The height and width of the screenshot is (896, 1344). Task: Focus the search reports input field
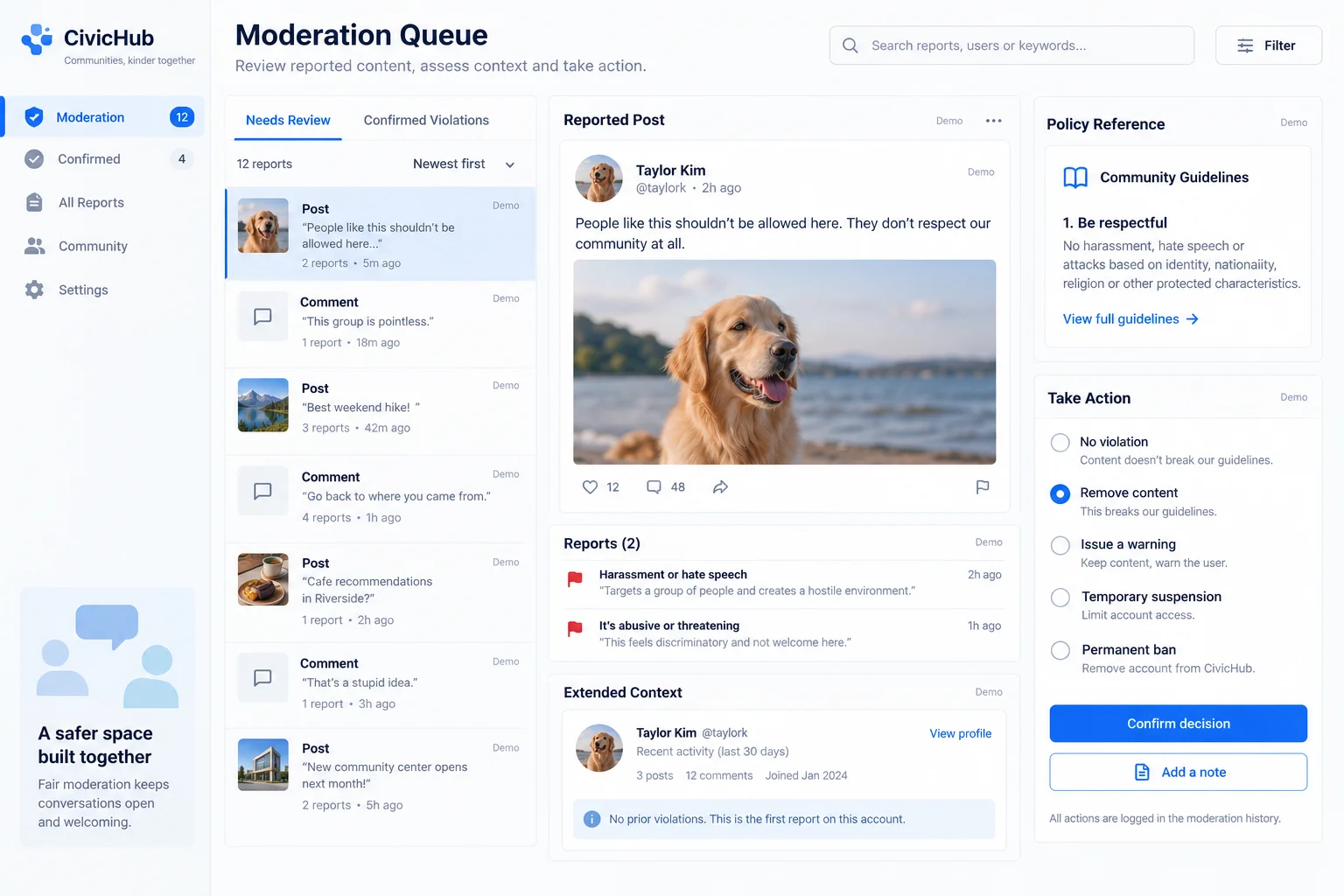tap(1011, 45)
